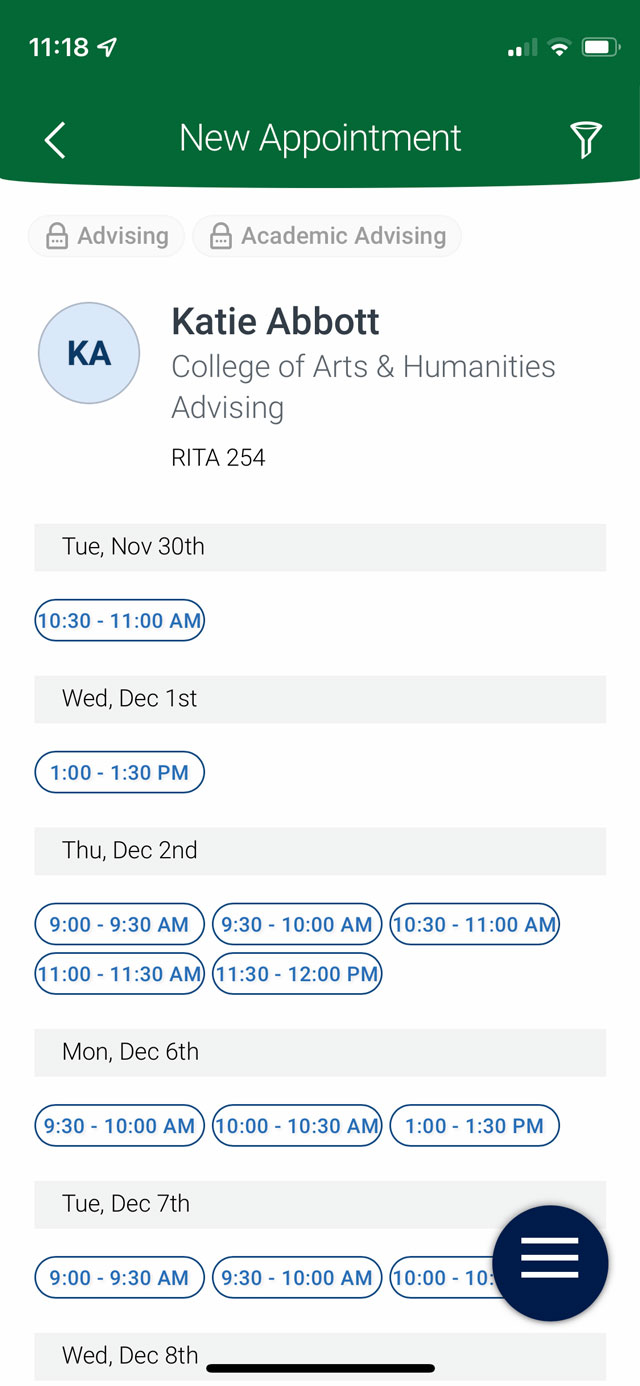640x1386 pixels.
Task: Open the filter funnel icon
Action: (x=587, y=140)
